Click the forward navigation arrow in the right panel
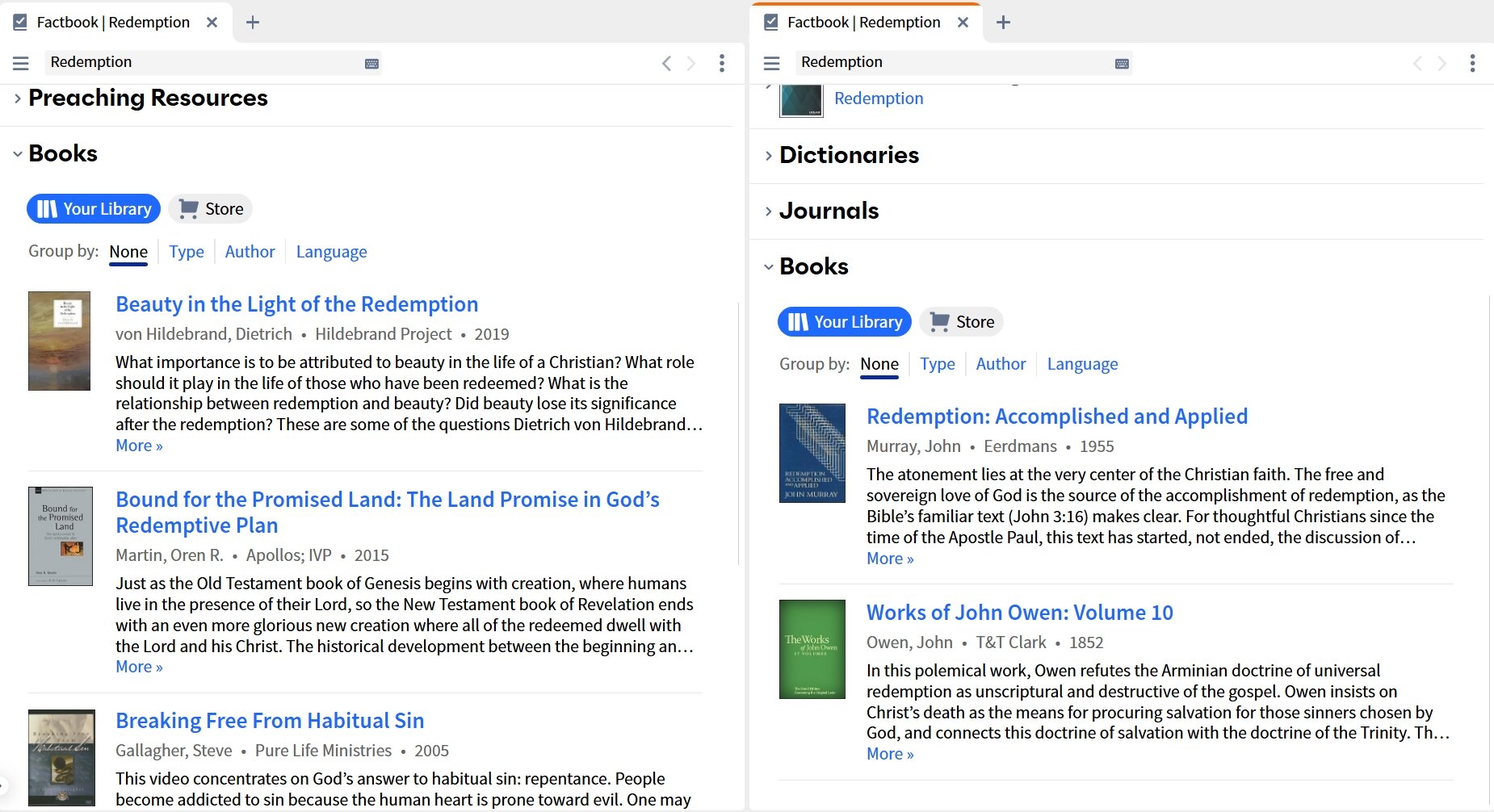 click(1442, 63)
